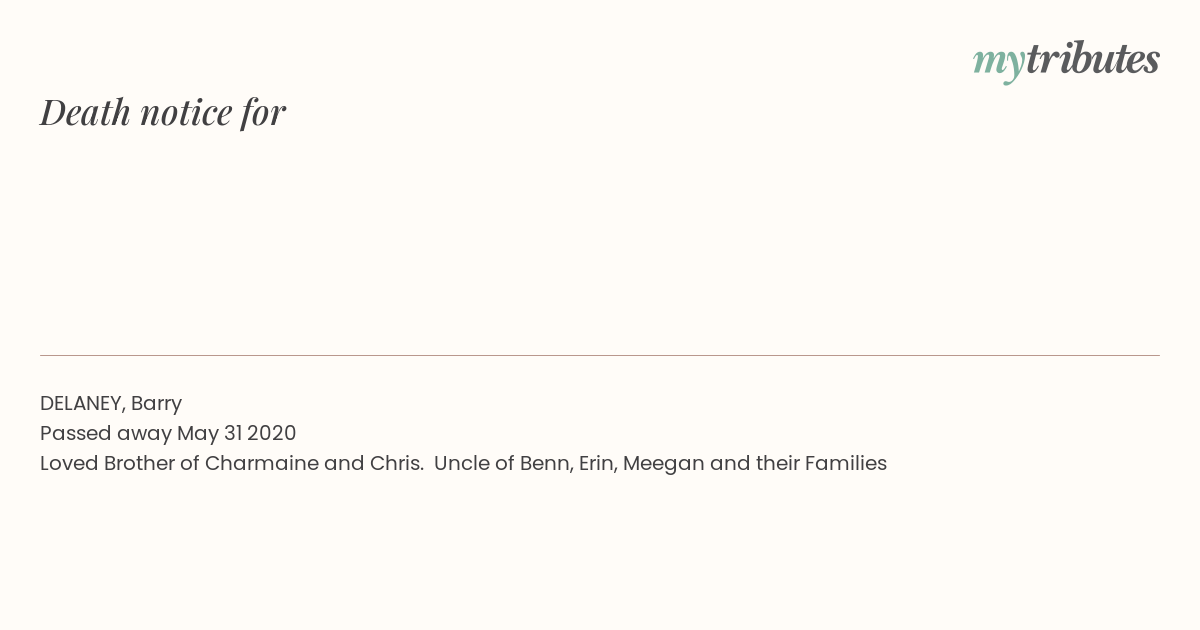Click the words 'Loved Brother of'
The width and height of the screenshot is (1200, 630).
click(120, 464)
